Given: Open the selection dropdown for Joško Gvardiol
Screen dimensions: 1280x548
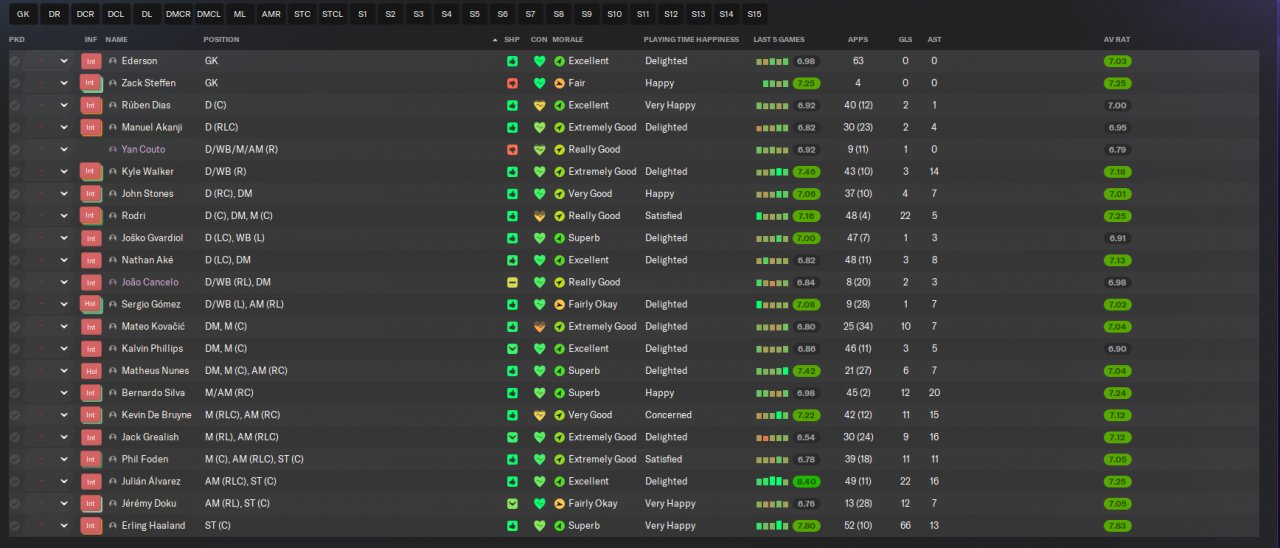Looking at the screenshot, I should coord(64,238).
